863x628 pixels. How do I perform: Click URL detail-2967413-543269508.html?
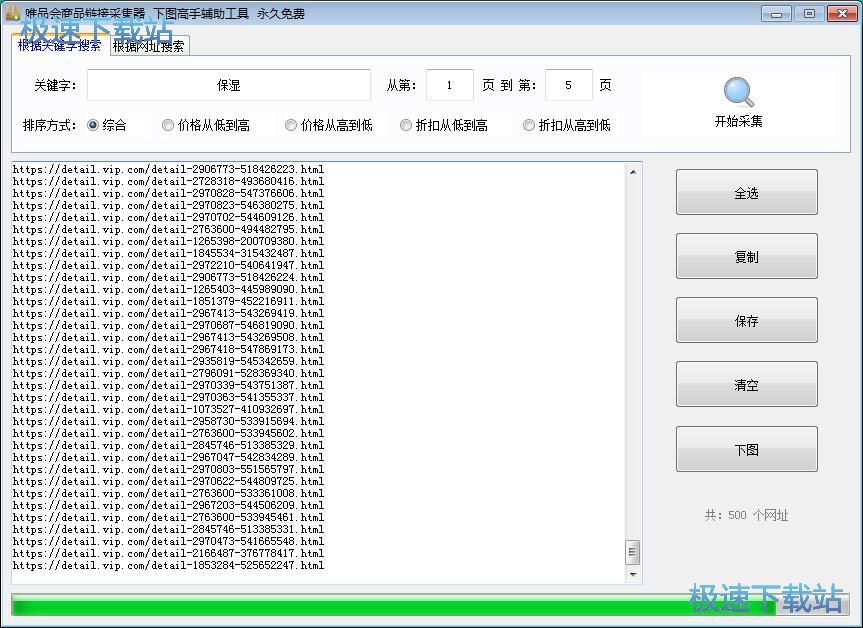pyautogui.click(x=168, y=337)
